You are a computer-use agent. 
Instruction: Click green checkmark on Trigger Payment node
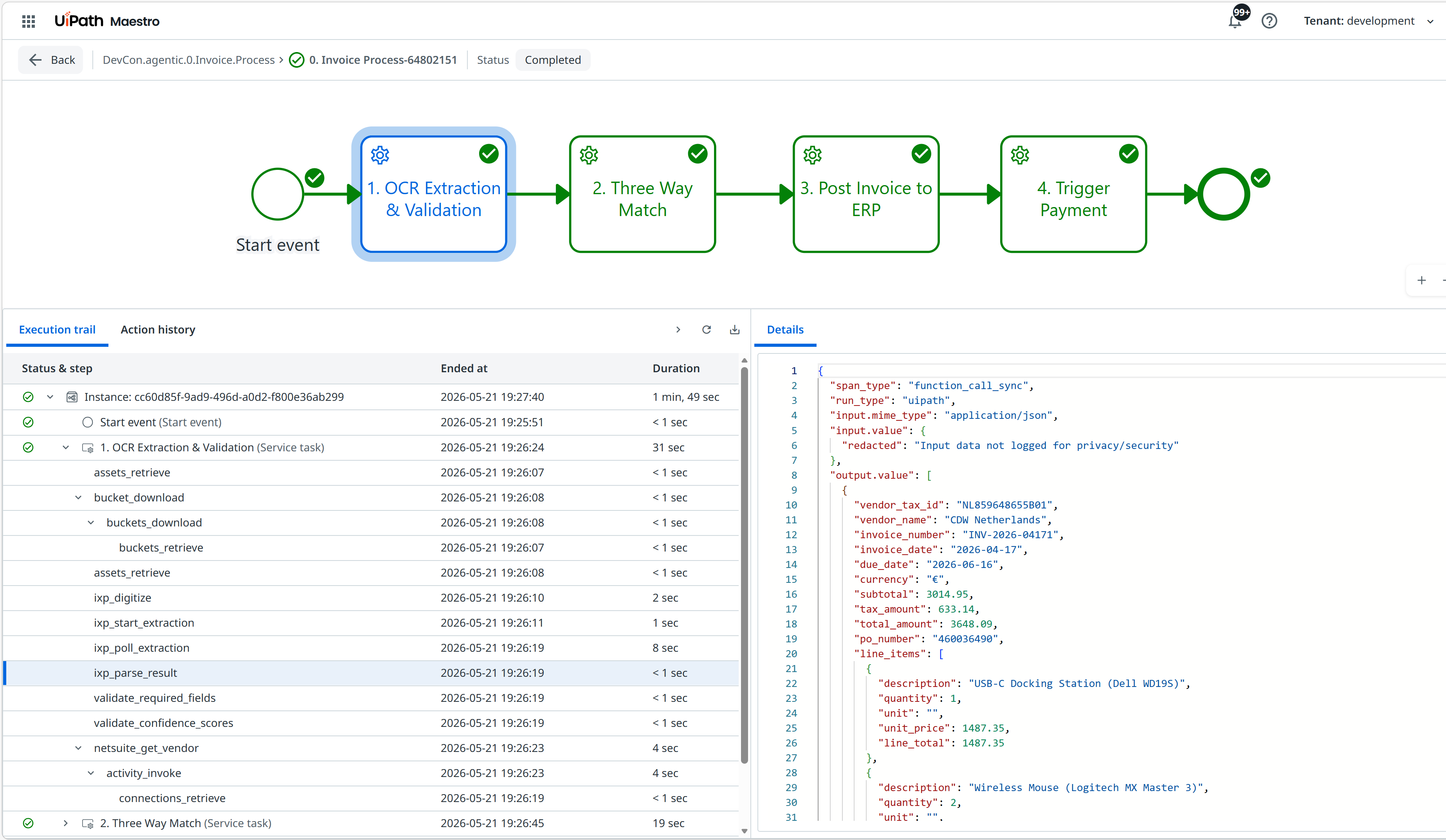pyautogui.click(x=1129, y=154)
